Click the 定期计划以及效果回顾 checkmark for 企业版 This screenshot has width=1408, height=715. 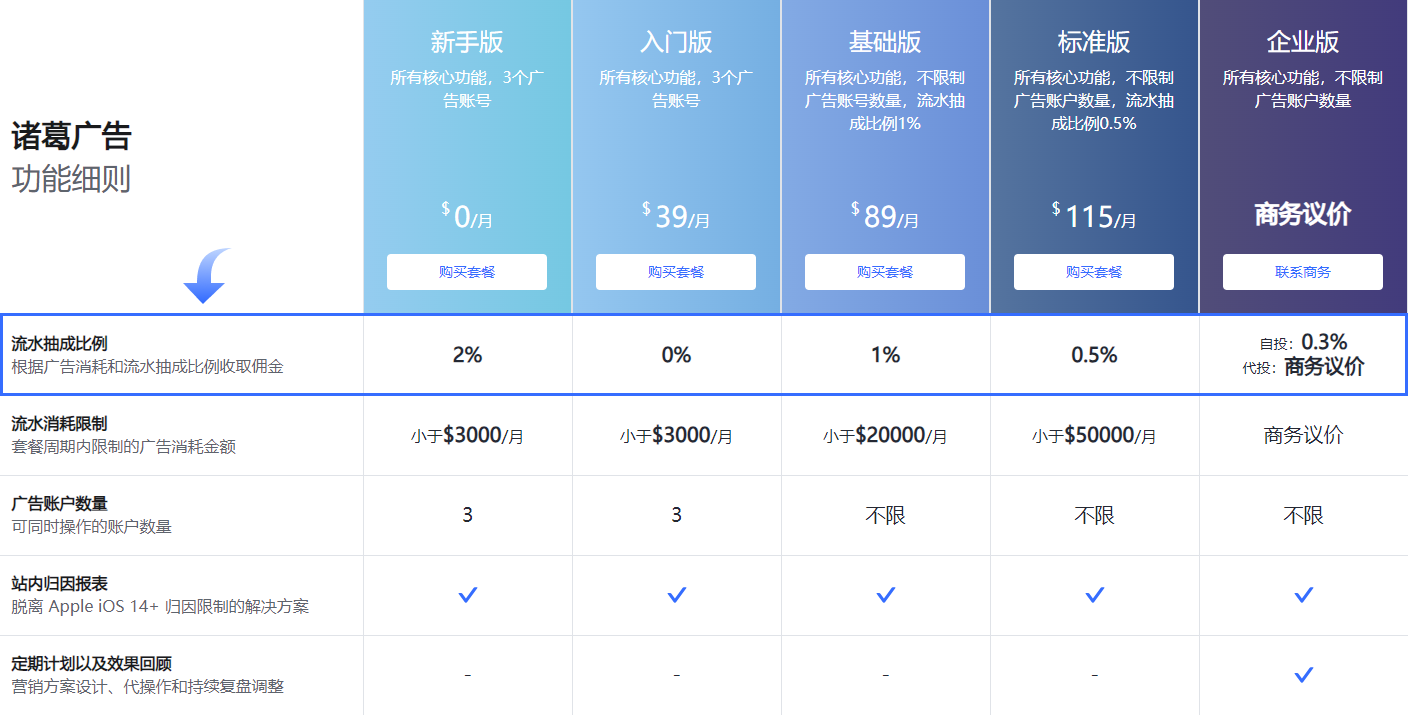click(1303, 675)
